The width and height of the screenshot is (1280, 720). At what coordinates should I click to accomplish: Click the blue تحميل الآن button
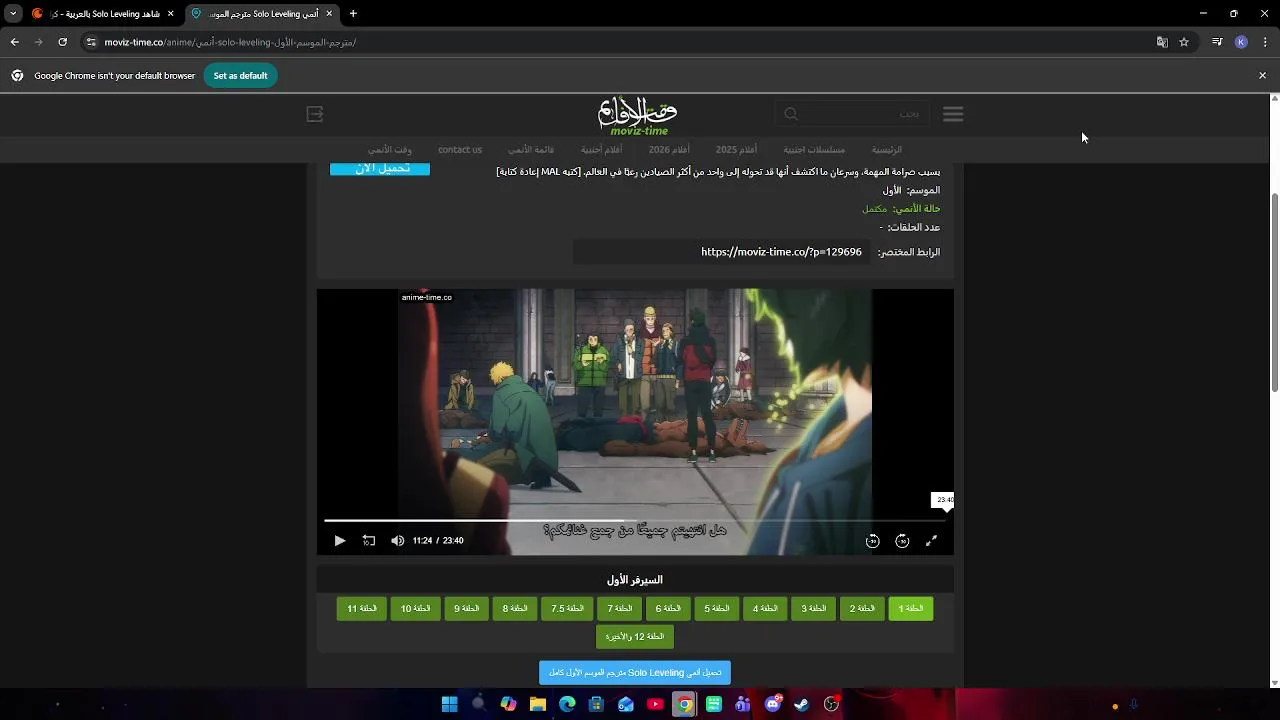[x=380, y=168]
